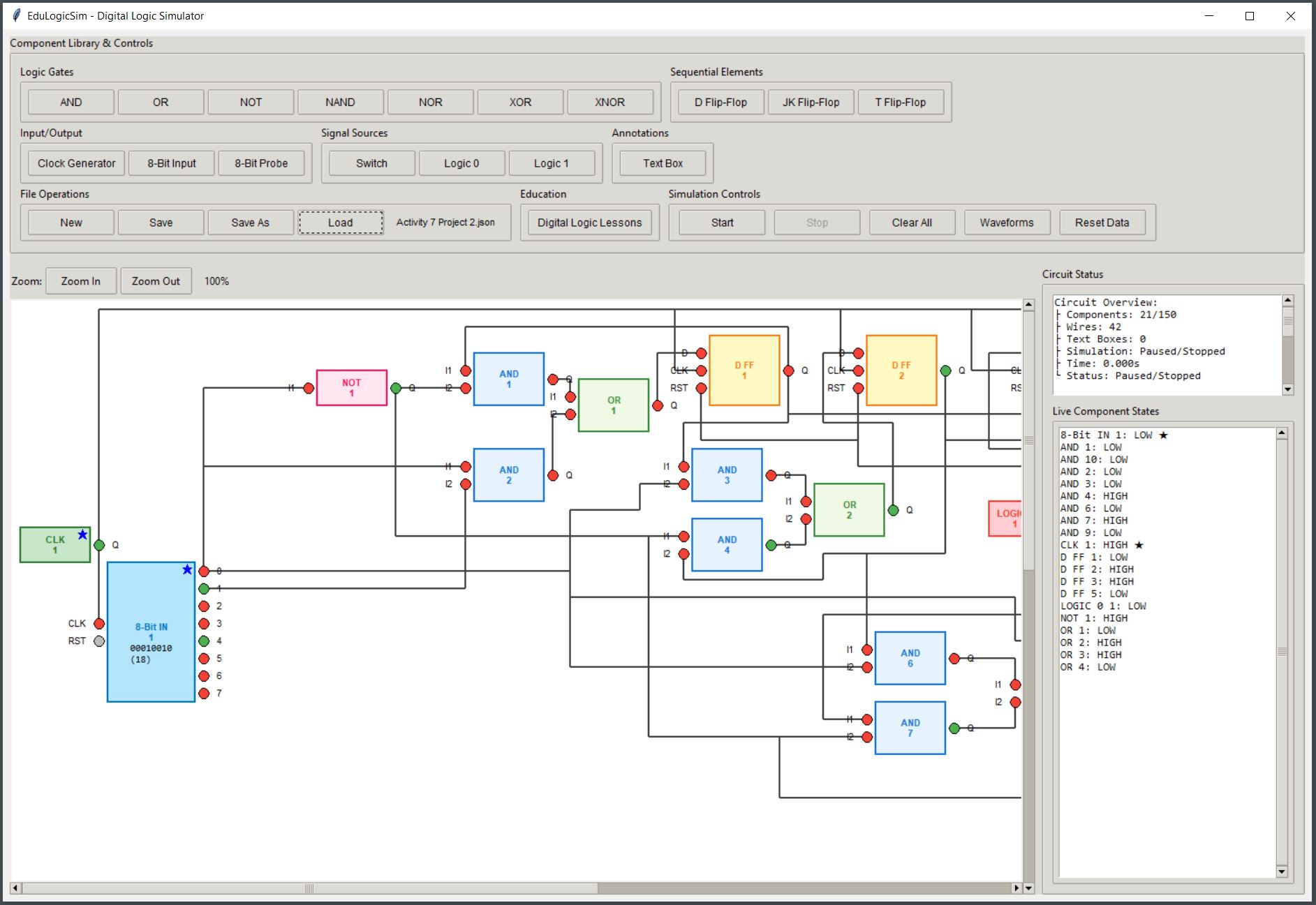Toggle bit 5 output of 8-Bit IN
This screenshot has width=1316, height=905.
click(204, 659)
